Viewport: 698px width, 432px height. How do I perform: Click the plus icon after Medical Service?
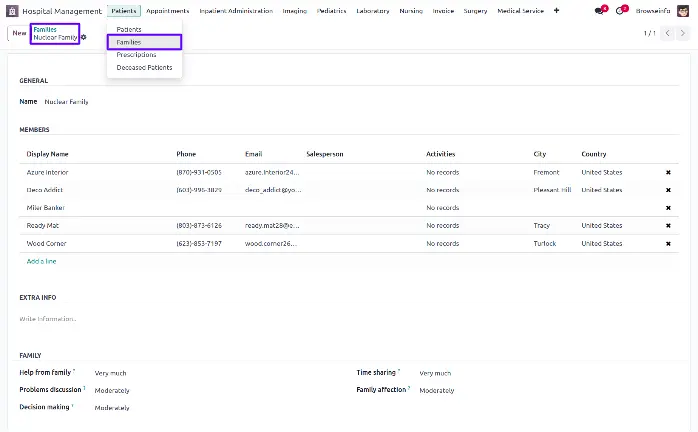tap(557, 10)
